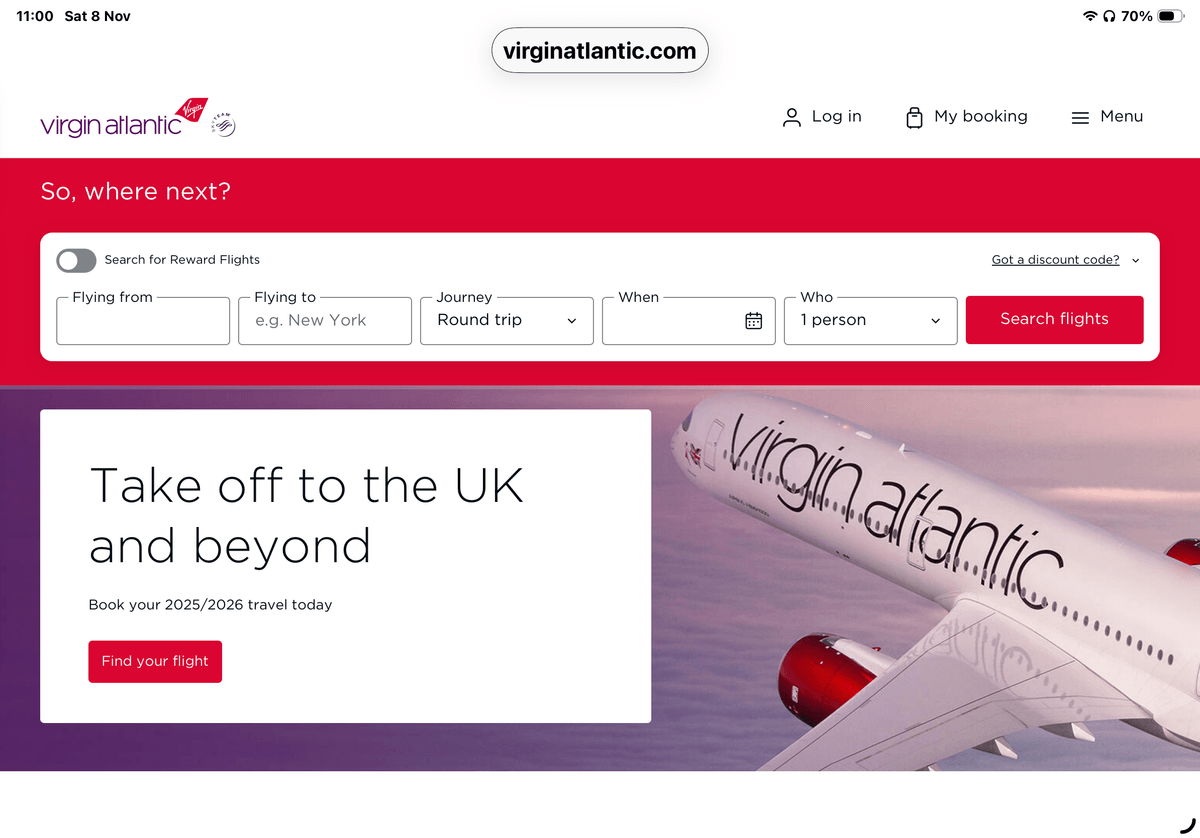Tap the Wi-Fi status icon

point(1090,16)
